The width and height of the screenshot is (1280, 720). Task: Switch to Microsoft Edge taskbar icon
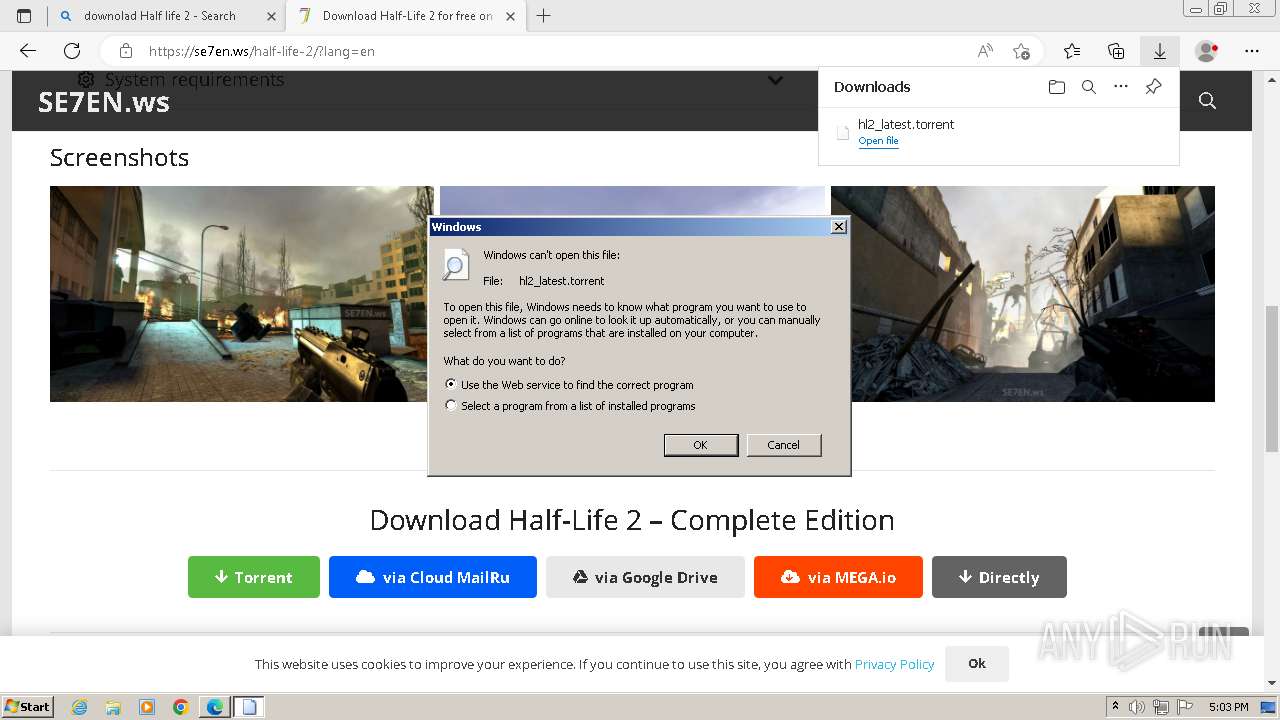[215, 707]
